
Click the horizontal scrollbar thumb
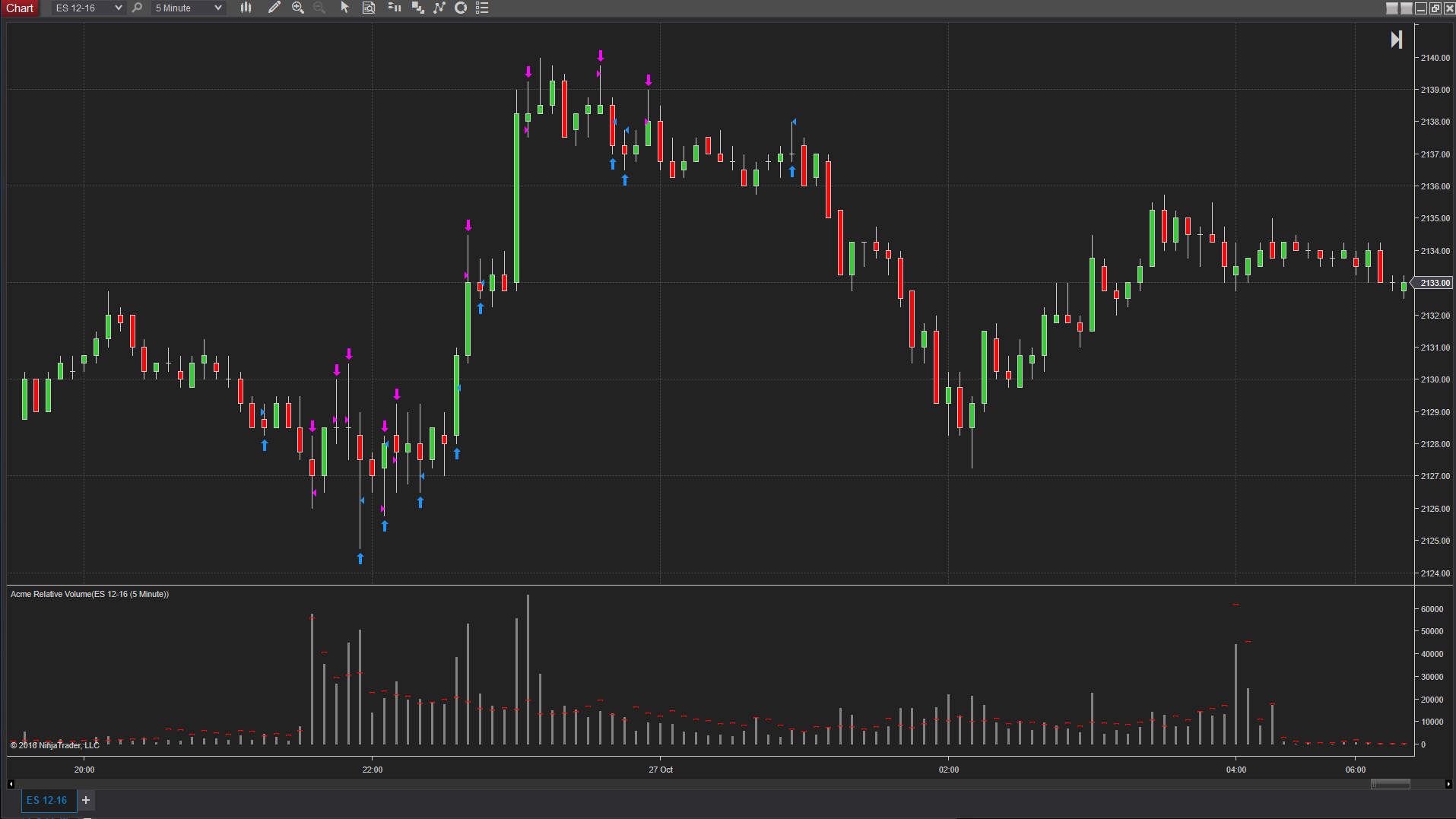click(1391, 784)
